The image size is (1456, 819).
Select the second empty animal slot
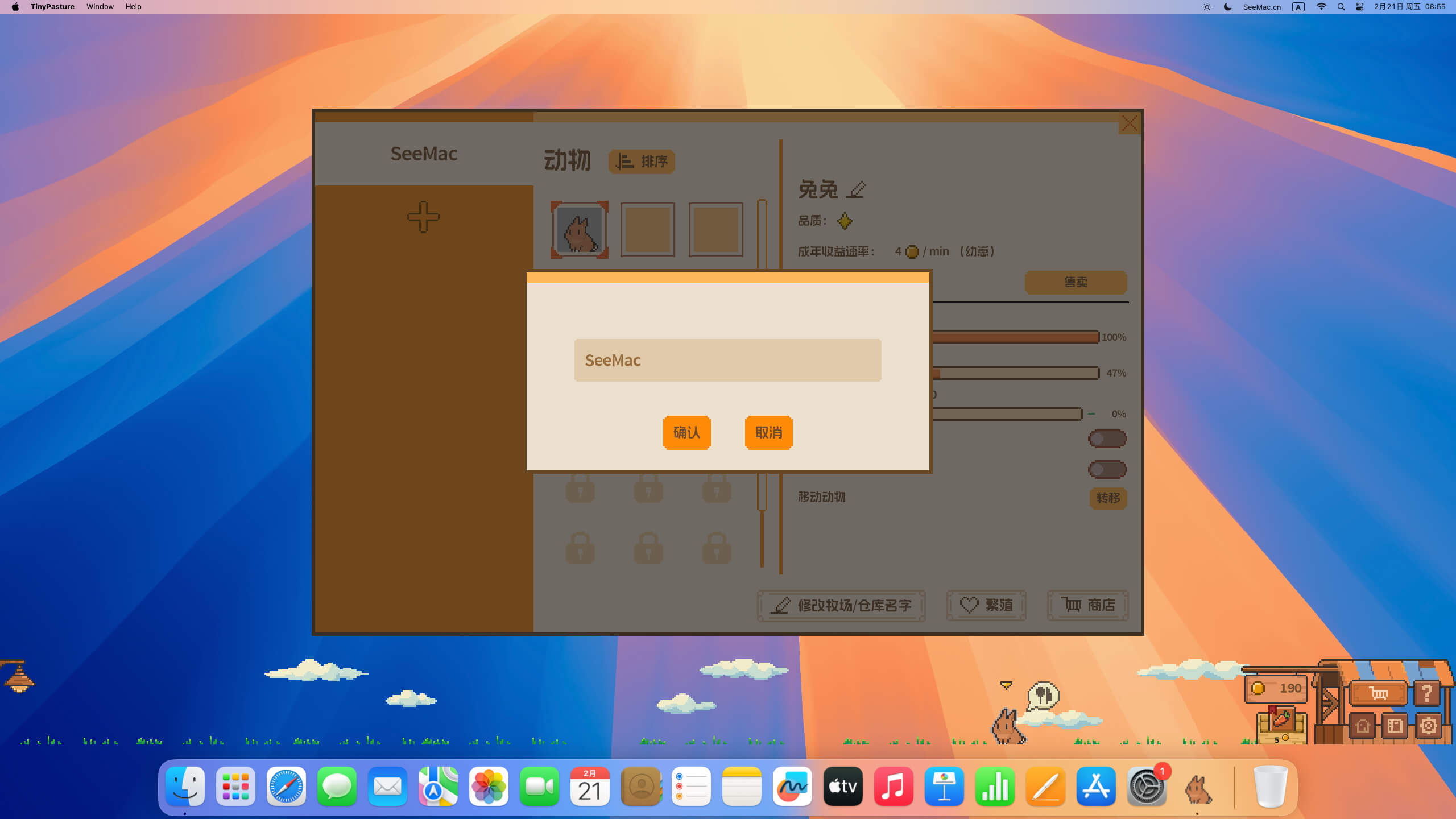pyautogui.click(x=647, y=230)
